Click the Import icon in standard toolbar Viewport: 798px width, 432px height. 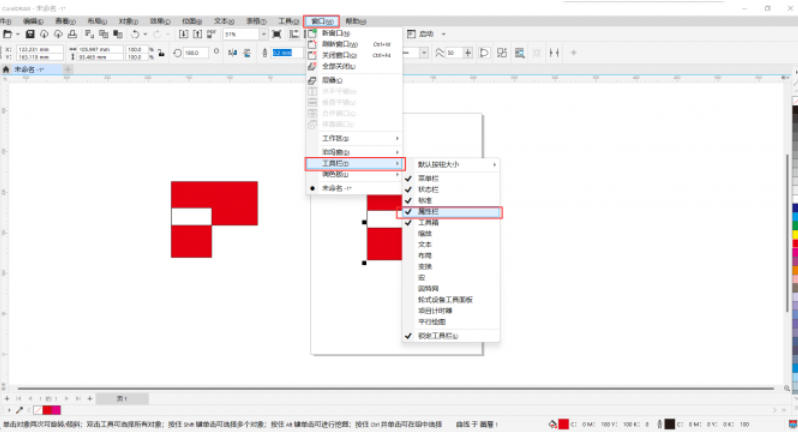[183, 34]
